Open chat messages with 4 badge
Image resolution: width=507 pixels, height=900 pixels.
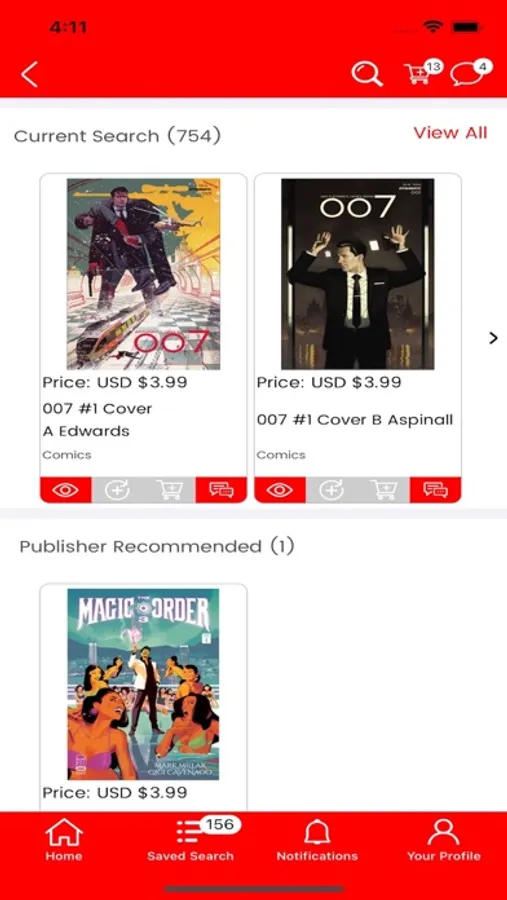471,73
